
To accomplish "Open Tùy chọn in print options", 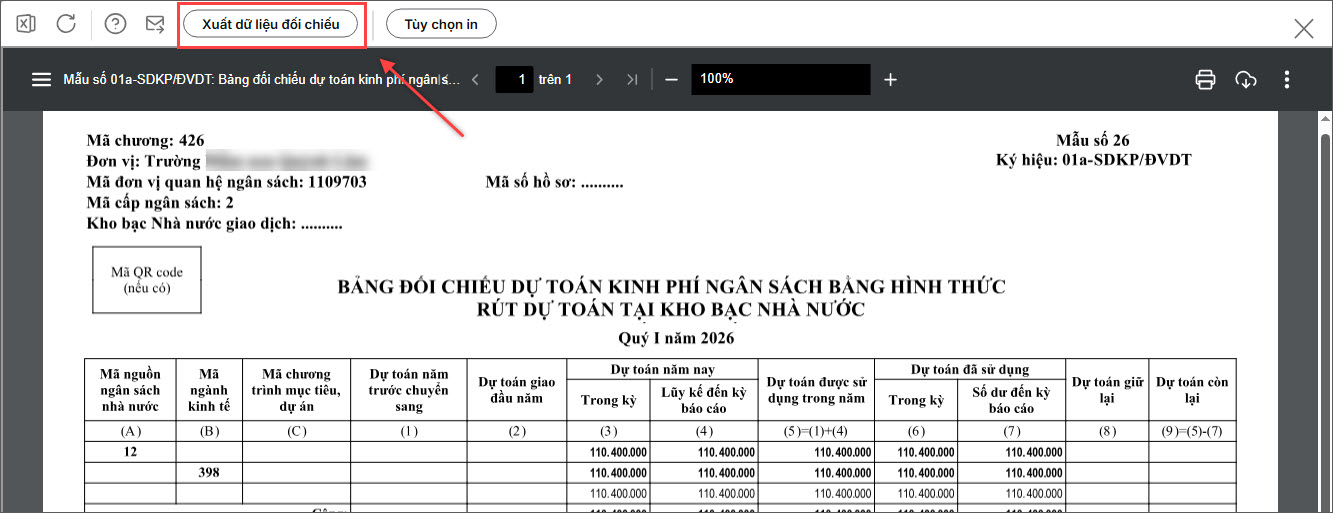I will (x=441, y=24).
